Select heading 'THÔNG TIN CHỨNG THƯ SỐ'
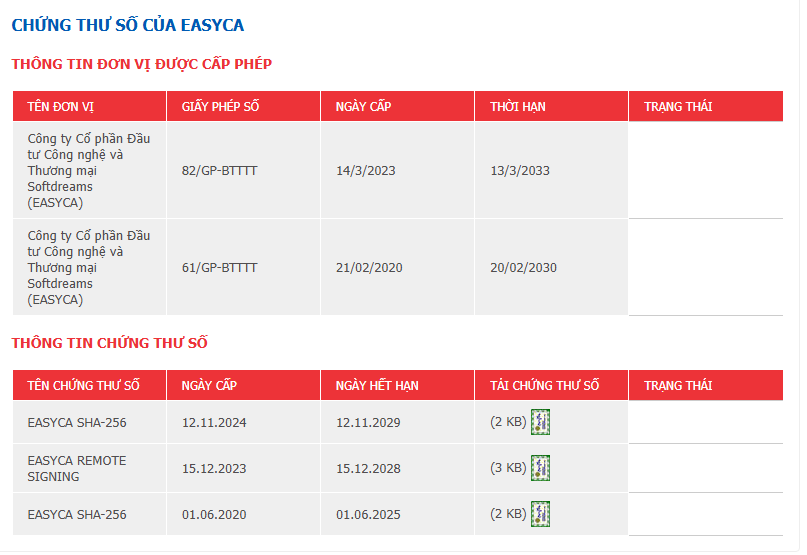This screenshot has width=807, height=555. pyautogui.click(x=110, y=343)
